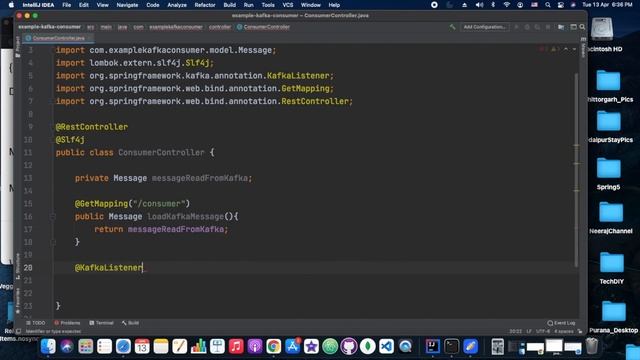640x360 pixels.
Task: Open Music app from the Dock
Action: click(x=236, y=347)
